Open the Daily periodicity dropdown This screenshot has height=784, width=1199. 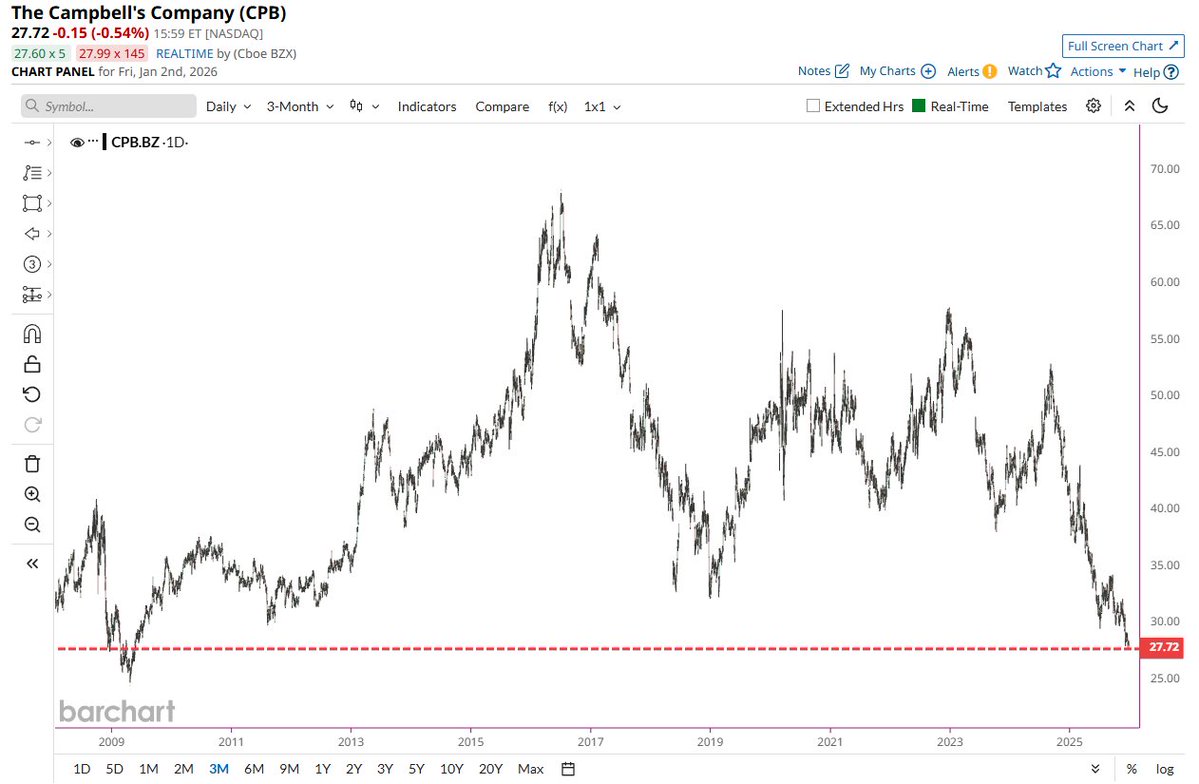(x=228, y=106)
